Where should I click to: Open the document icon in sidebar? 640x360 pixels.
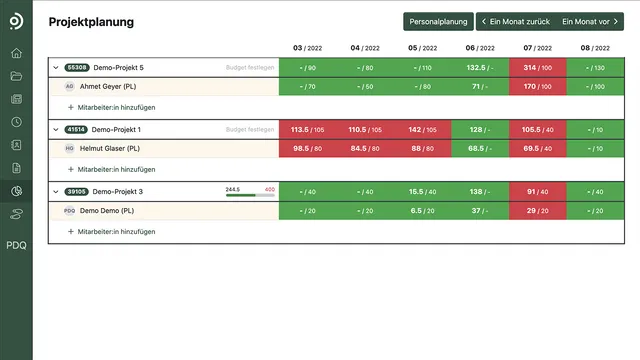coord(16,168)
